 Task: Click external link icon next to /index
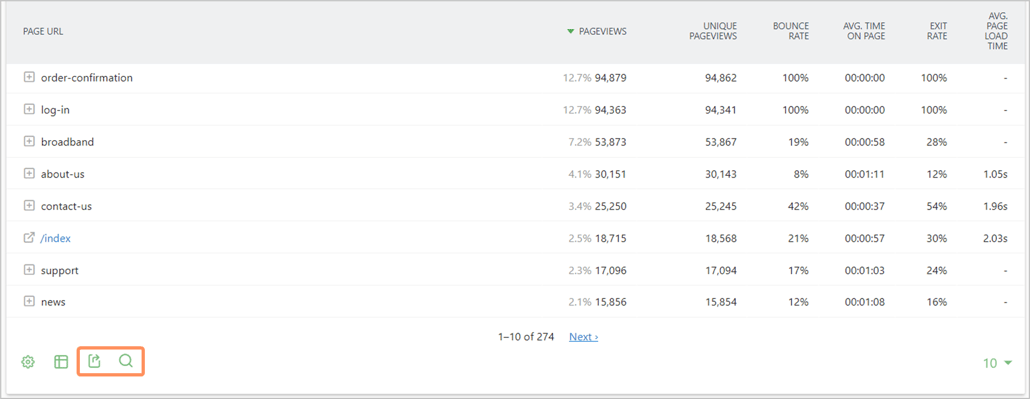pyautogui.click(x=28, y=238)
